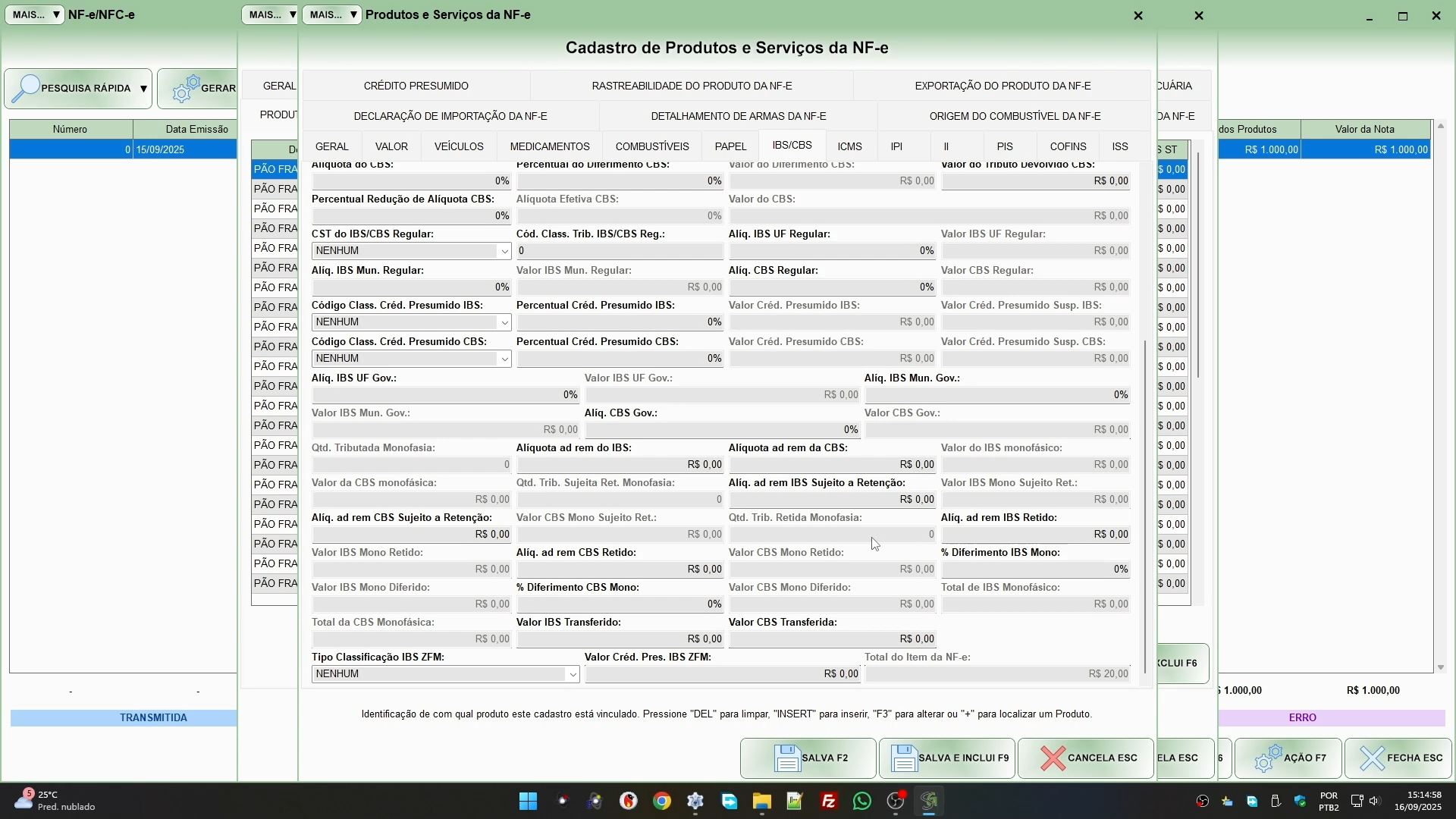Image resolution: width=1456 pixels, height=819 pixels.
Task: Click the Valor IBS Transferido field
Action: [x=620, y=639]
